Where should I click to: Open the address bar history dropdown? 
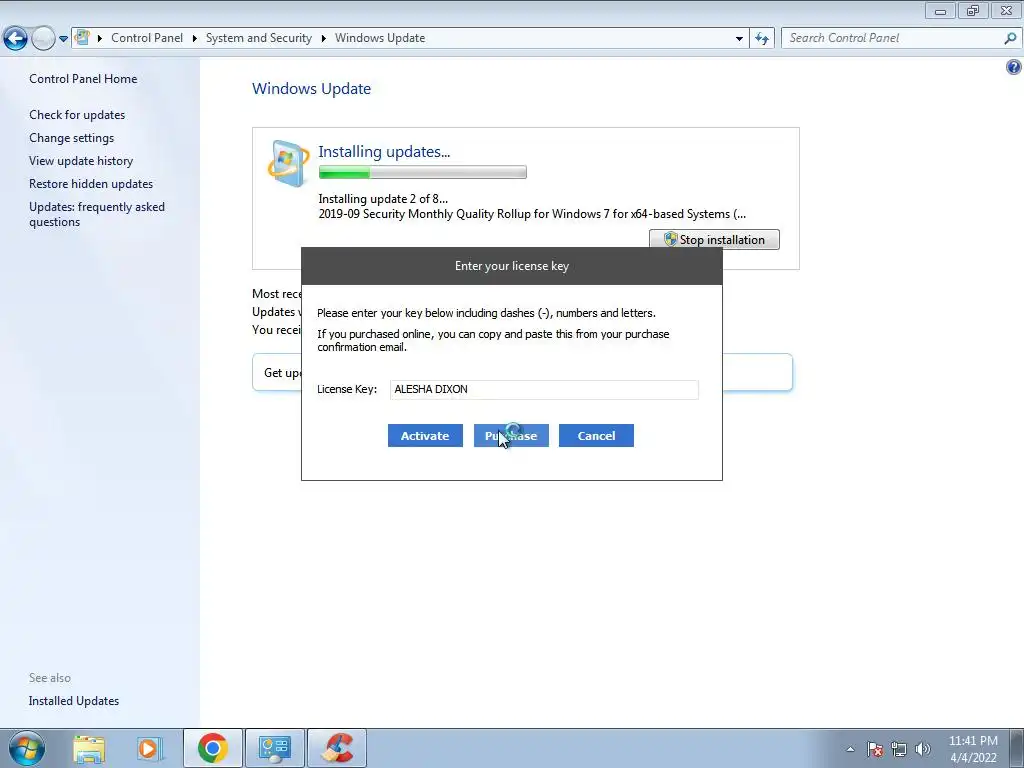click(x=739, y=38)
